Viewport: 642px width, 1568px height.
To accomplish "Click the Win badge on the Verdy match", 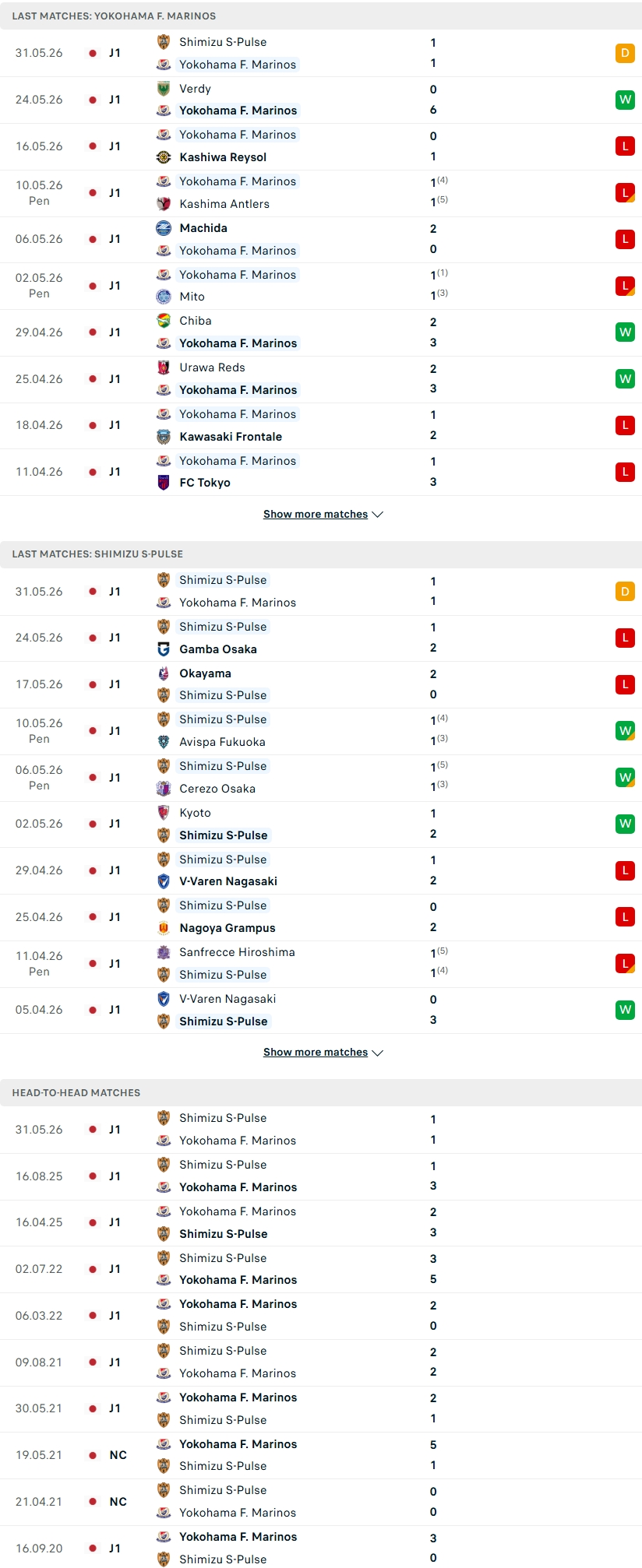I will [625, 100].
